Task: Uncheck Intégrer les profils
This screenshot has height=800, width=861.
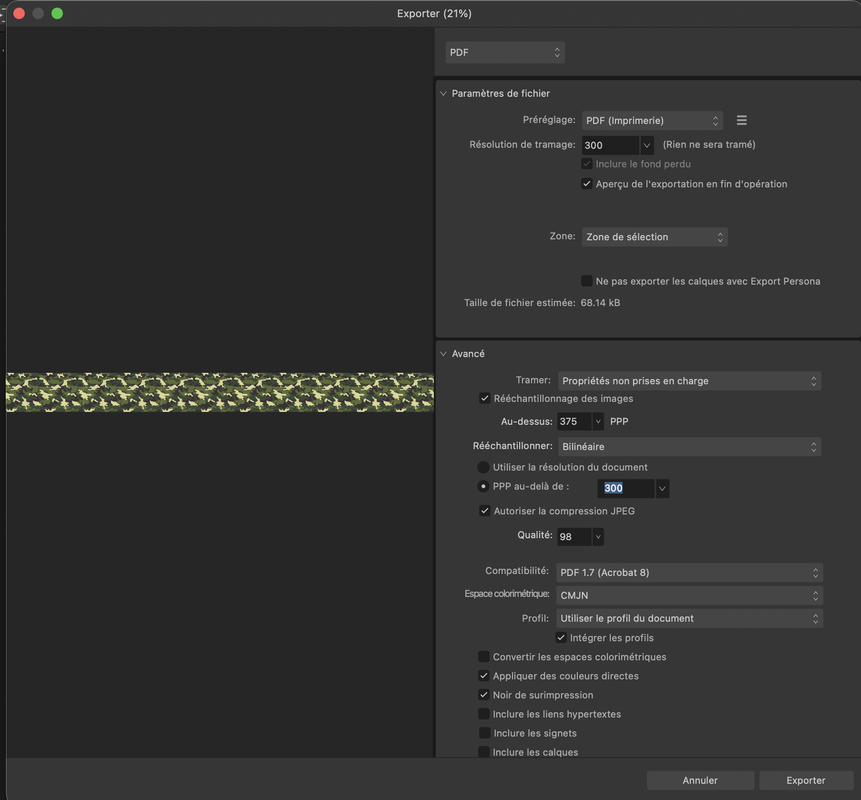Action: point(561,637)
